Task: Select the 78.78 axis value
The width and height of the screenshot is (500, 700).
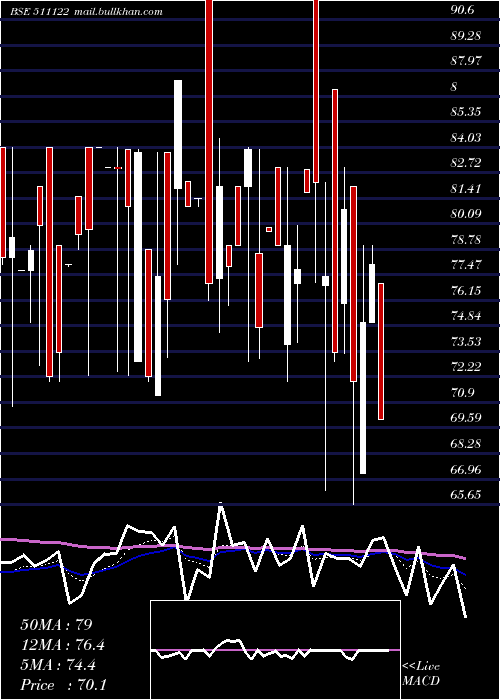Action: [466, 240]
